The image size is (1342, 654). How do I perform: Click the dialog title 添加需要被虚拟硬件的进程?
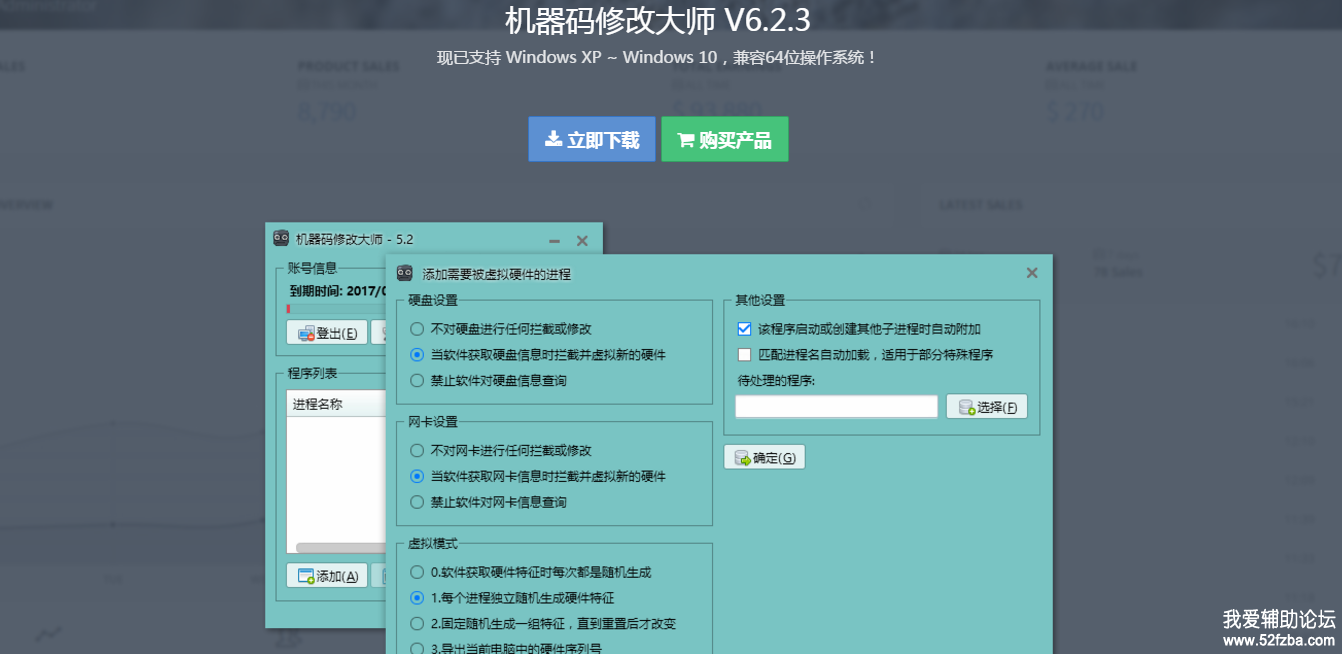click(x=497, y=274)
